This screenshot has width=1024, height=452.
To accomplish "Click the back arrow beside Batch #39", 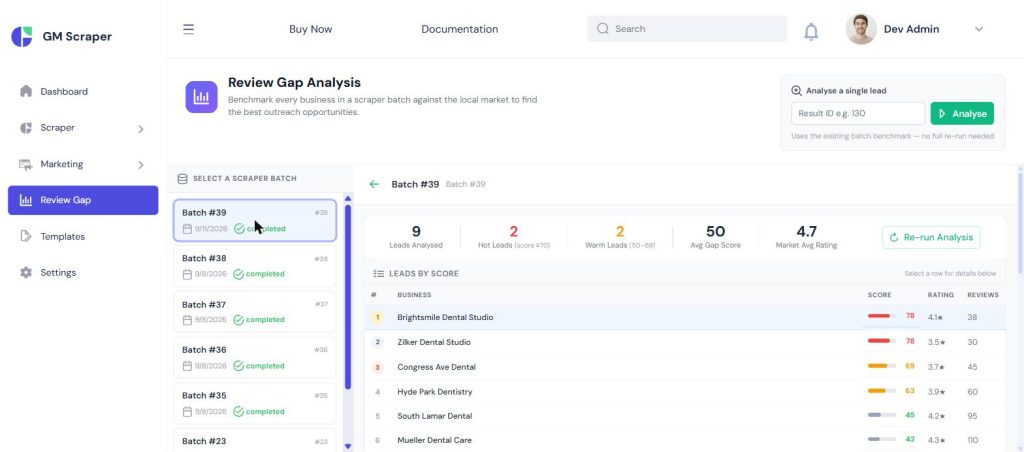I will 374,184.
